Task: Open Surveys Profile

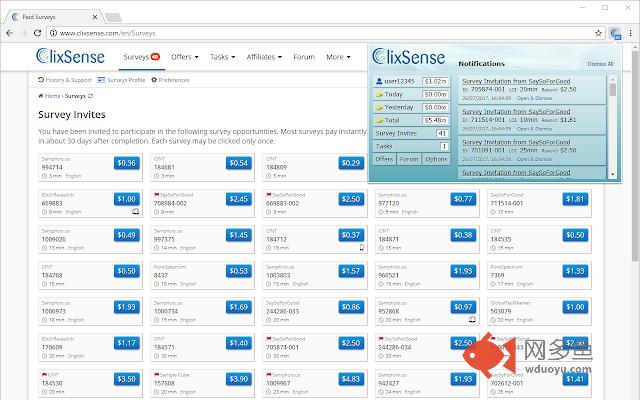Action: coord(122,80)
